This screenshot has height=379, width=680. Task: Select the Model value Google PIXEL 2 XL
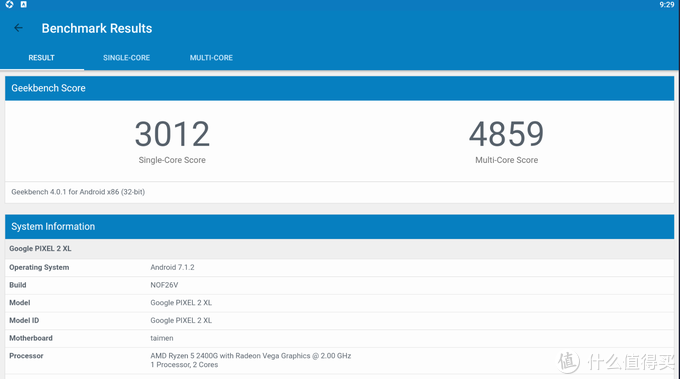181,303
